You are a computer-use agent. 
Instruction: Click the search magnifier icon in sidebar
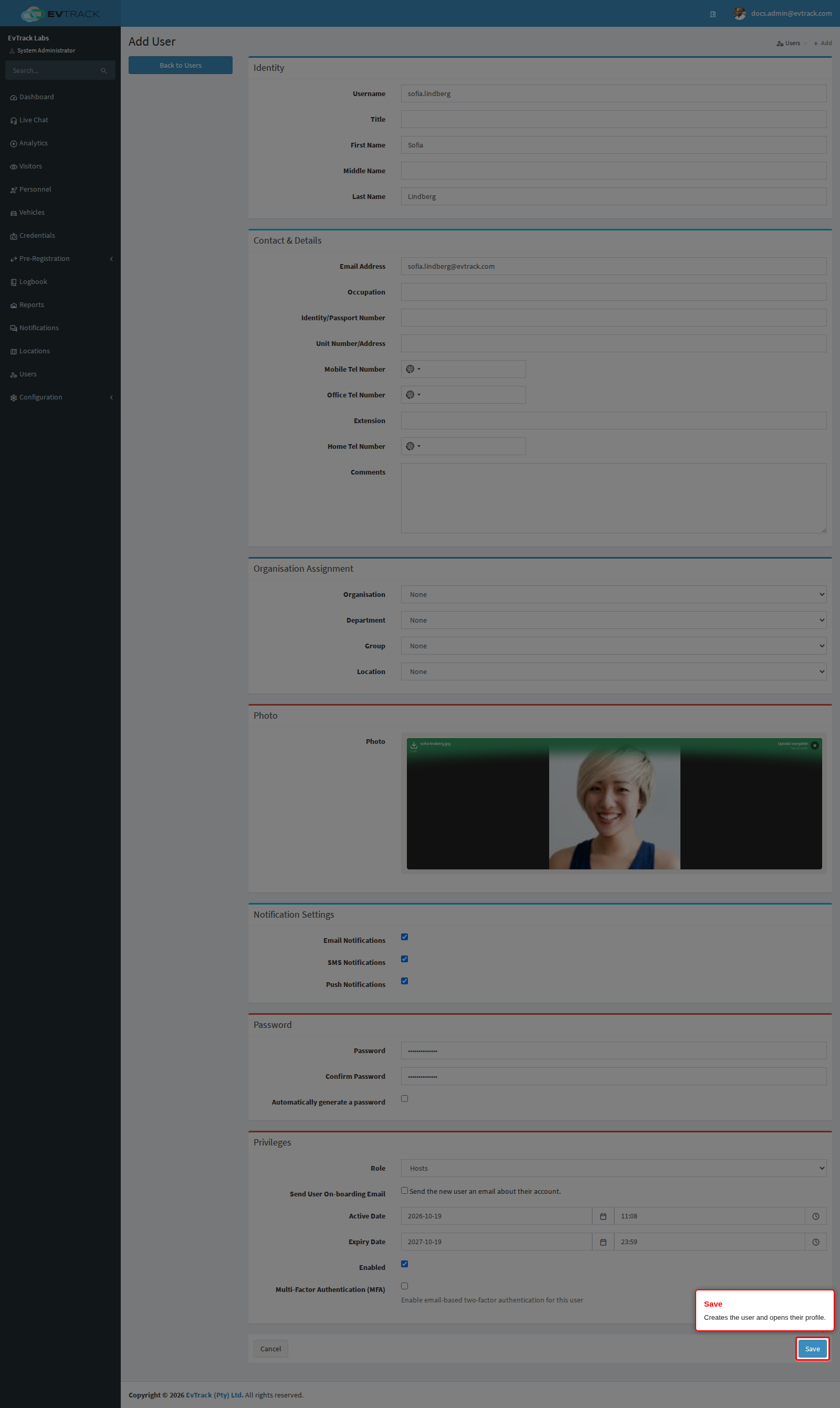(x=103, y=71)
